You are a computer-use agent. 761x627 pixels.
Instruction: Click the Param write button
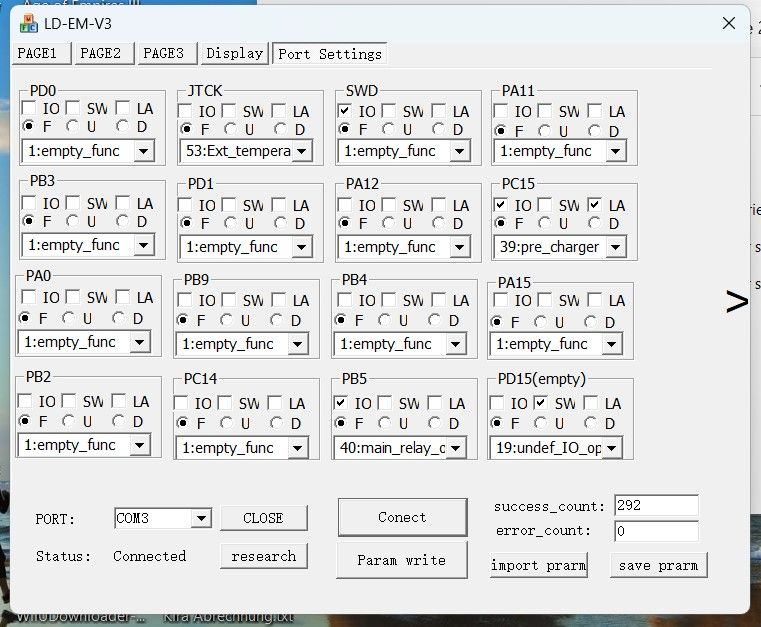point(402,560)
